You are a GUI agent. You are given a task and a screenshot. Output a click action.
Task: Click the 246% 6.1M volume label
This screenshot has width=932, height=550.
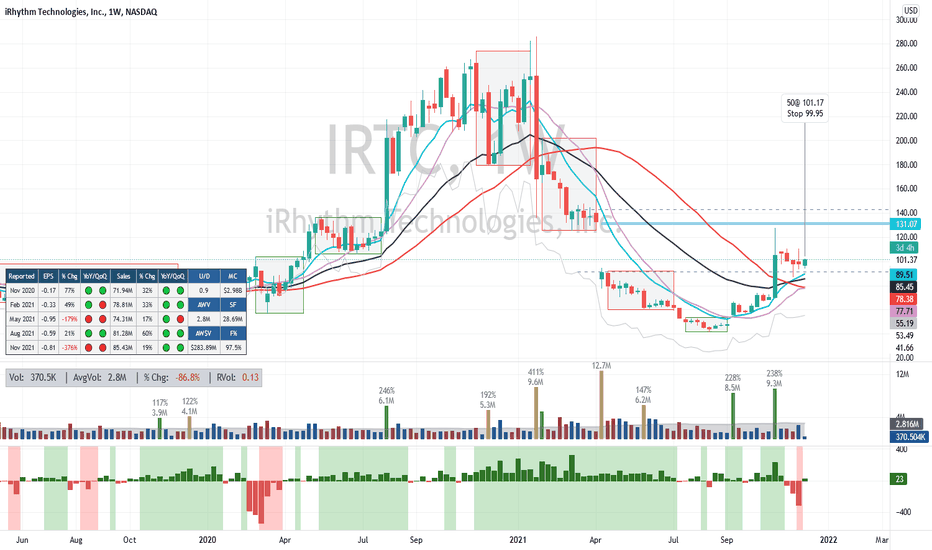tap(386, 395)
